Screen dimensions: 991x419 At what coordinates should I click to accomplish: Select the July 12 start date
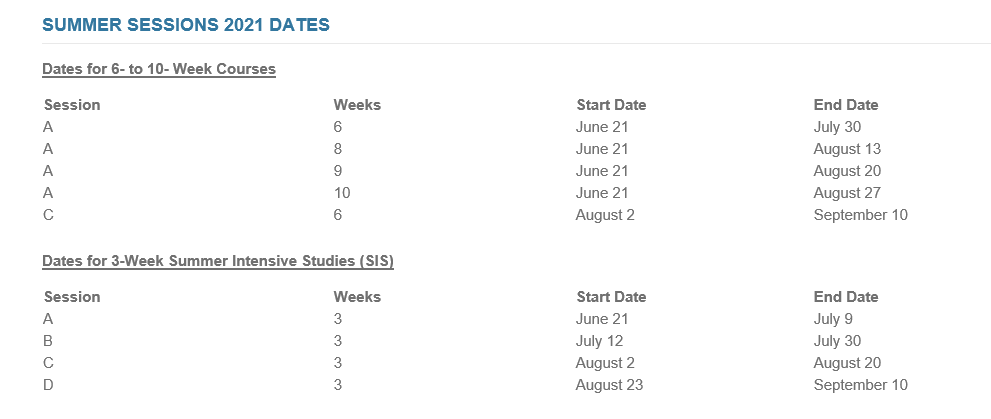[597, 341]
